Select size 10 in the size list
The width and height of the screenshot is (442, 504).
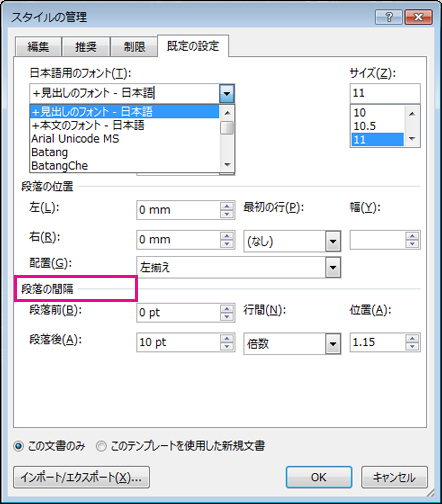point(377,113)
